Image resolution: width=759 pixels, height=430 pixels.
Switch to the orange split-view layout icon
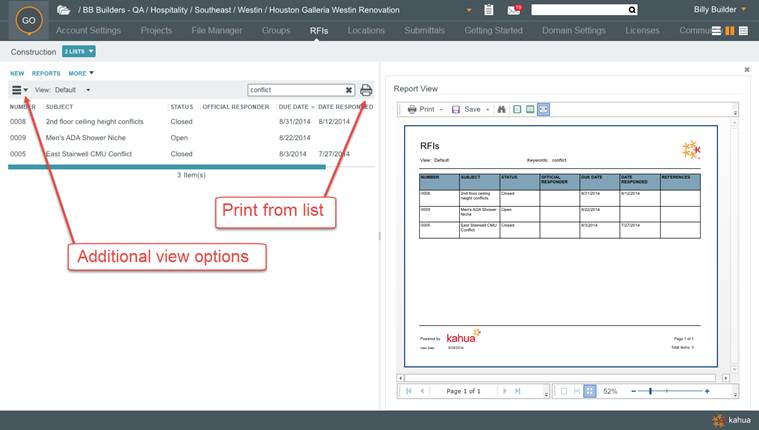(730, 31)
